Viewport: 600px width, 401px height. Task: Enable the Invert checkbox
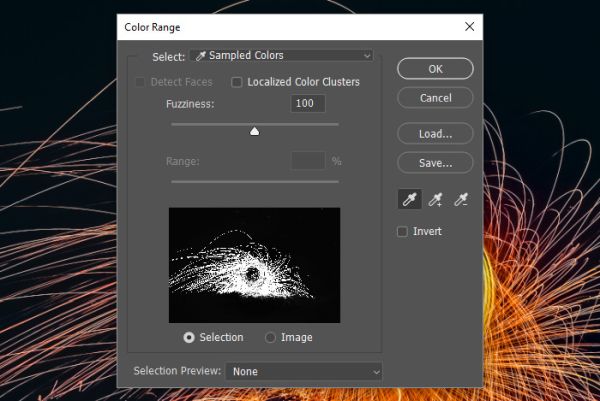(x=402, y=231)
